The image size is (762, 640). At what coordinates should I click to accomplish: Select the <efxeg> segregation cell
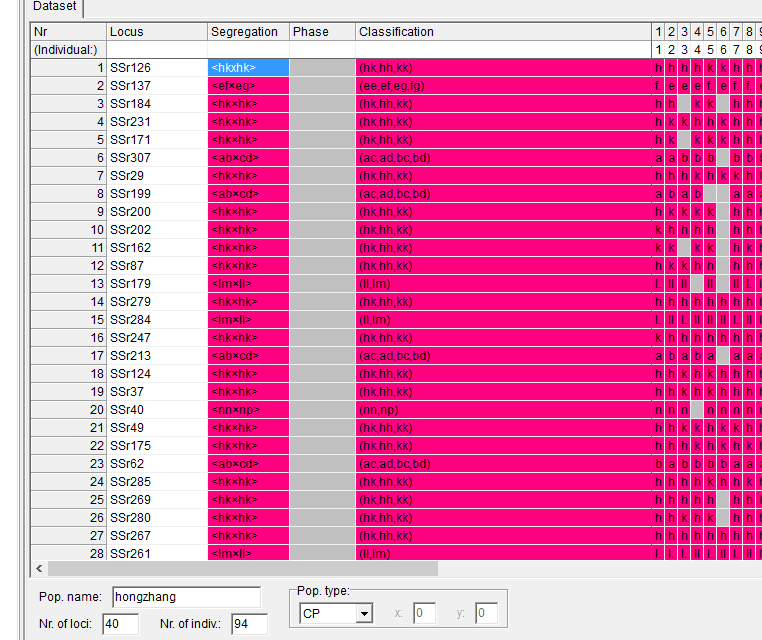248,86
